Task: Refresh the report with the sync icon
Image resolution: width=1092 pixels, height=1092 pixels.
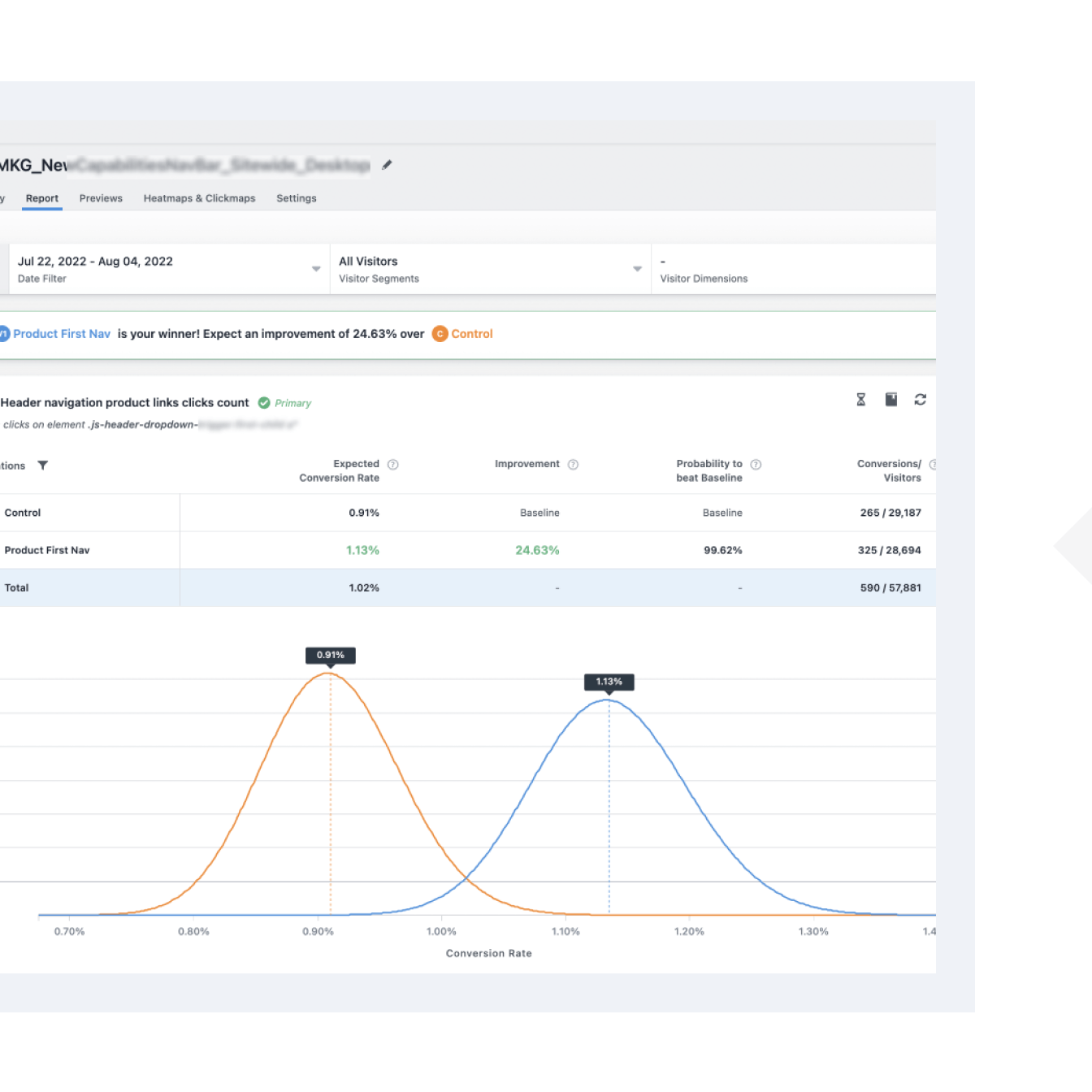Action: coord(920,400)
